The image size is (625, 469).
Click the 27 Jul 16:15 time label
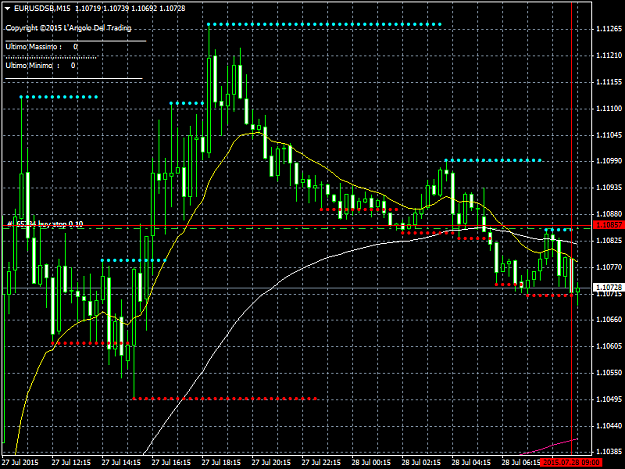pyautogui.click(x=171, y=463)
